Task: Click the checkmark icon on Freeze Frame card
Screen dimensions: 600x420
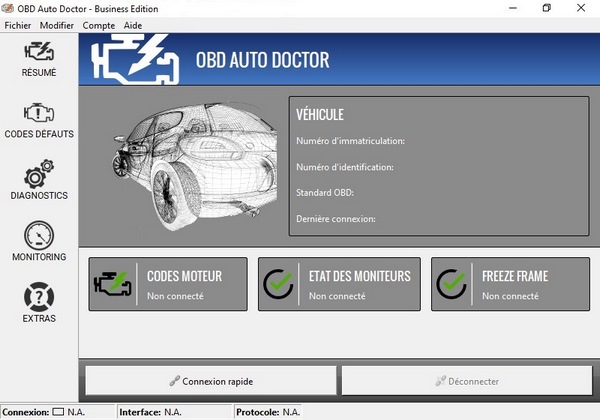Action: coord(452,284)
